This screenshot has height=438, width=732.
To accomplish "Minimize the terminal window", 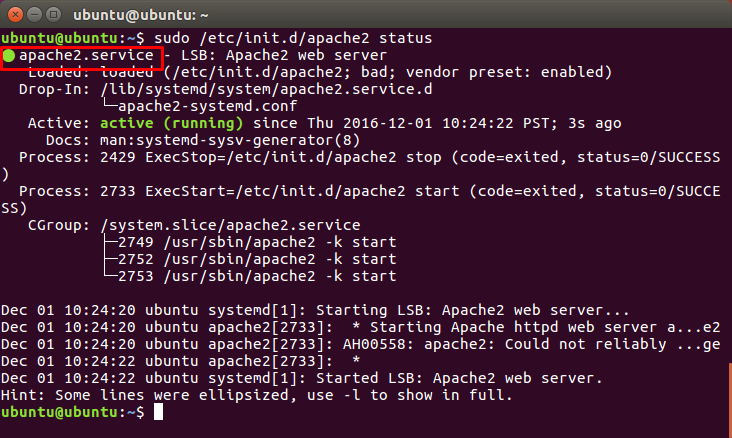I will tap(33, 13).
